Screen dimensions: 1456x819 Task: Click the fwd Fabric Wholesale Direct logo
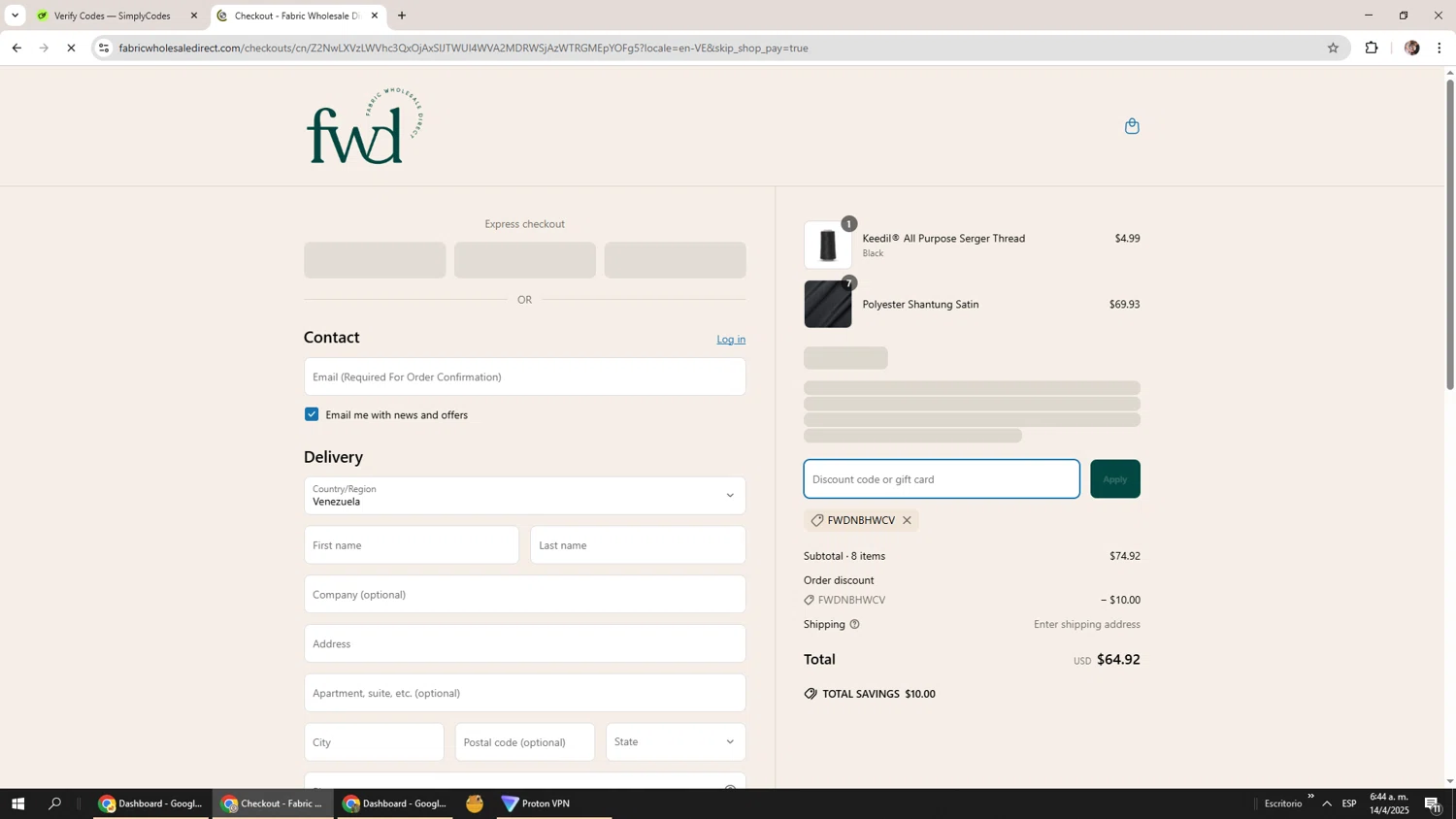(365, 126)
